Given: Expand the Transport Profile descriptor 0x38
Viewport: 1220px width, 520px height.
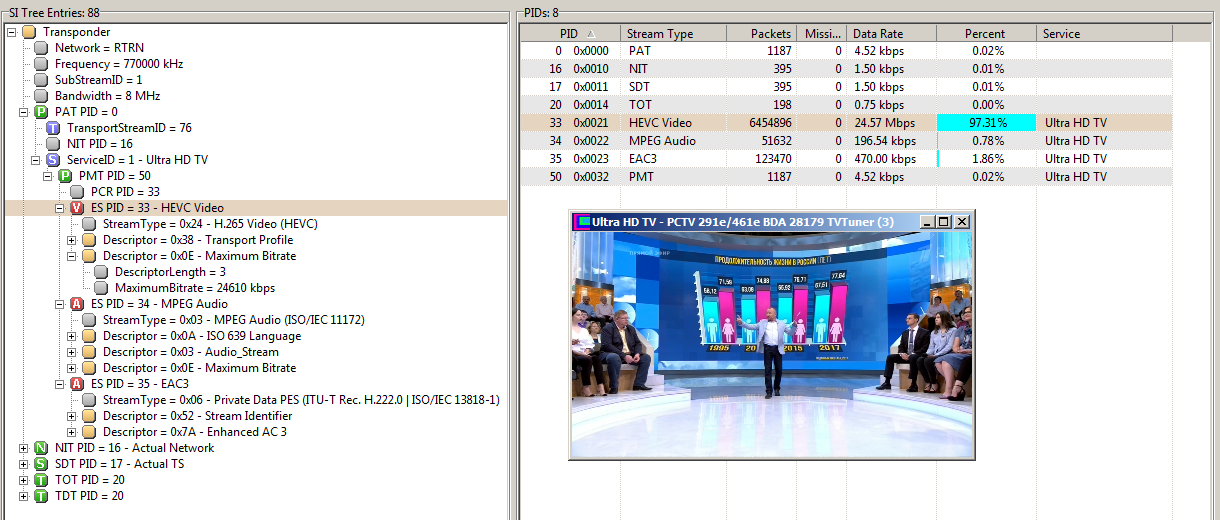Looking at the screenshot, I should pos(72,240).
